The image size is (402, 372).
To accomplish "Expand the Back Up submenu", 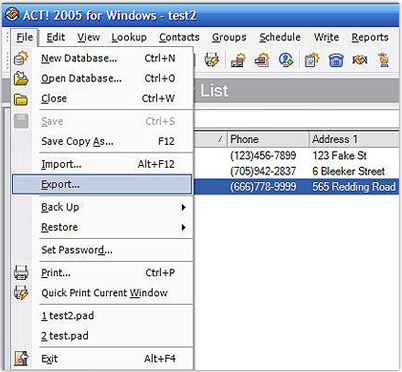I will pos(102,207).
